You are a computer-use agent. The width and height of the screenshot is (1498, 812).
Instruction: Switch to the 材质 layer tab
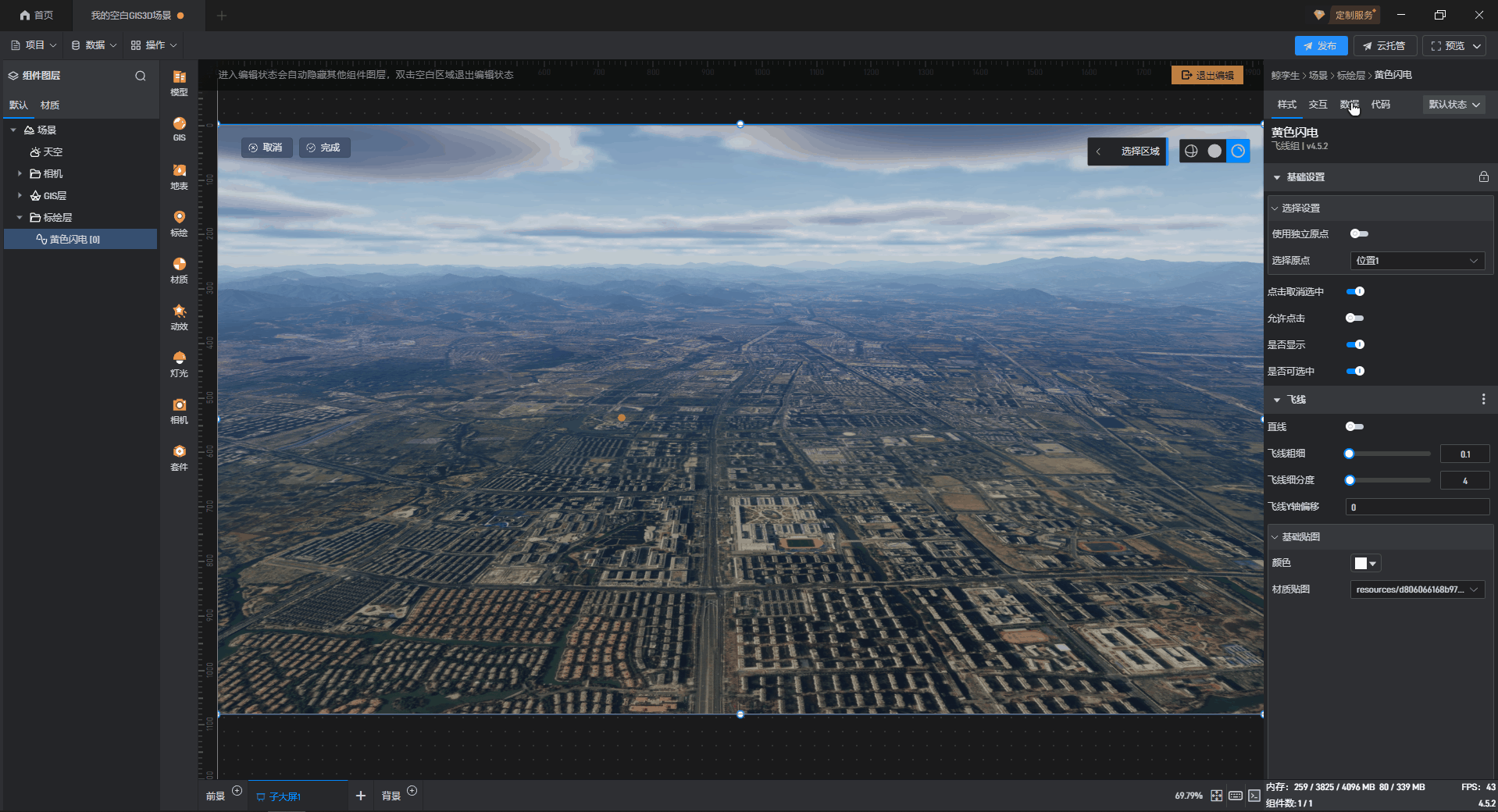pyautogui.click(x=50, y=105)
